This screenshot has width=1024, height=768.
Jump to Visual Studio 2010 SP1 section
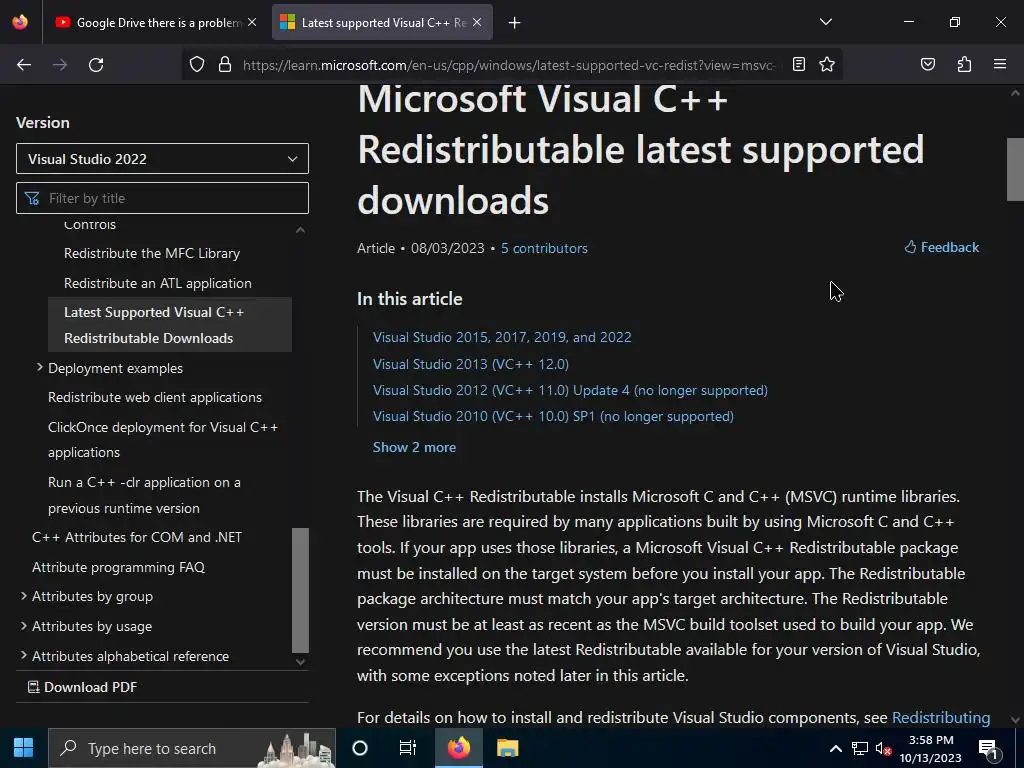pyautogui.click(x=553, y=416)
